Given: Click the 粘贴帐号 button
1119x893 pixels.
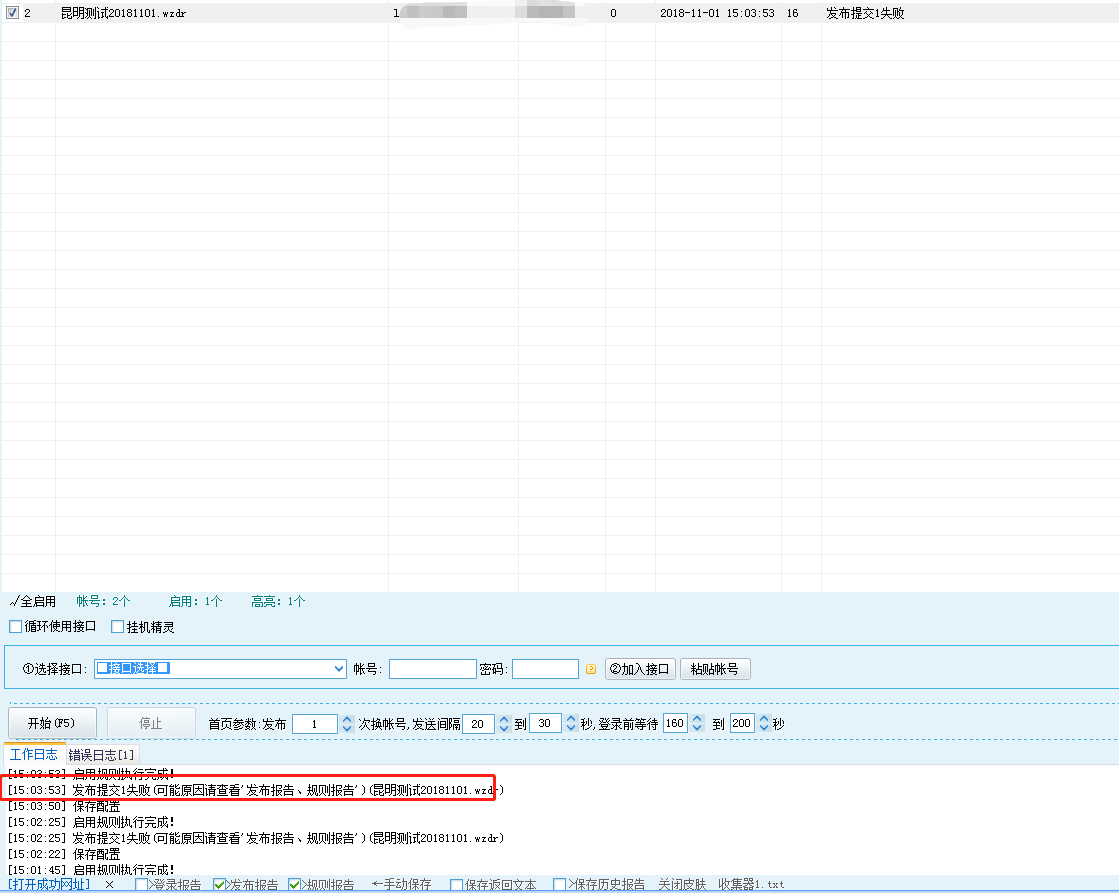Looking at the screenshot, I should (715, 669).
